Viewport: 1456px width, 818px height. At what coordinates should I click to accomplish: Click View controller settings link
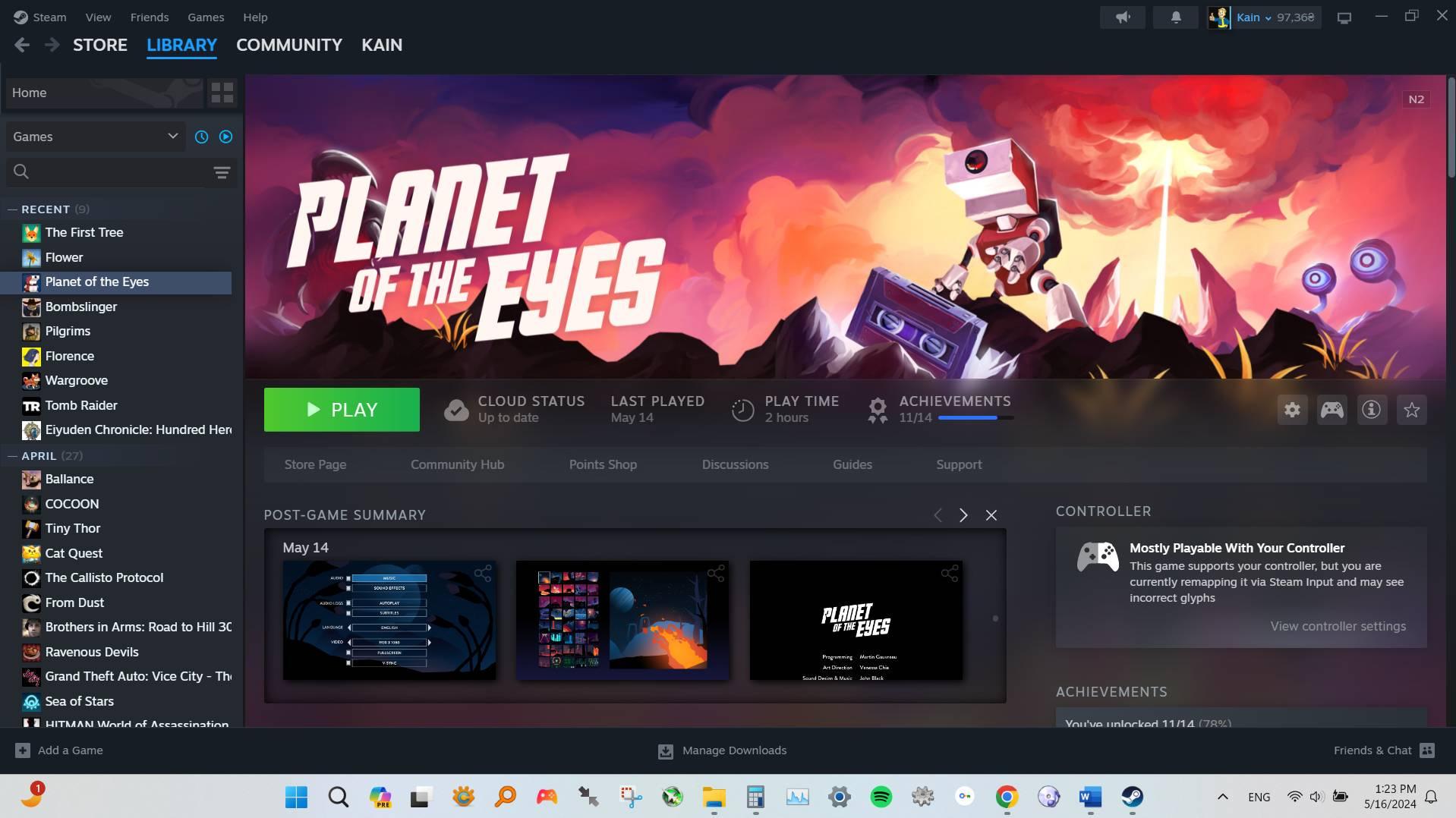[1338, 627]
